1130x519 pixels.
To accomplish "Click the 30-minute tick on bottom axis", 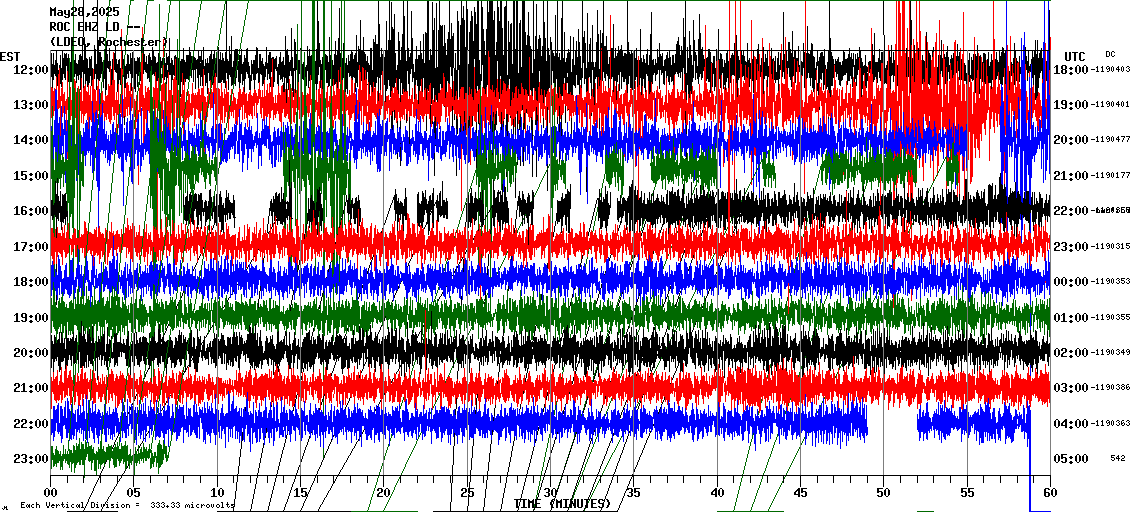I will (x=550, y=493).
